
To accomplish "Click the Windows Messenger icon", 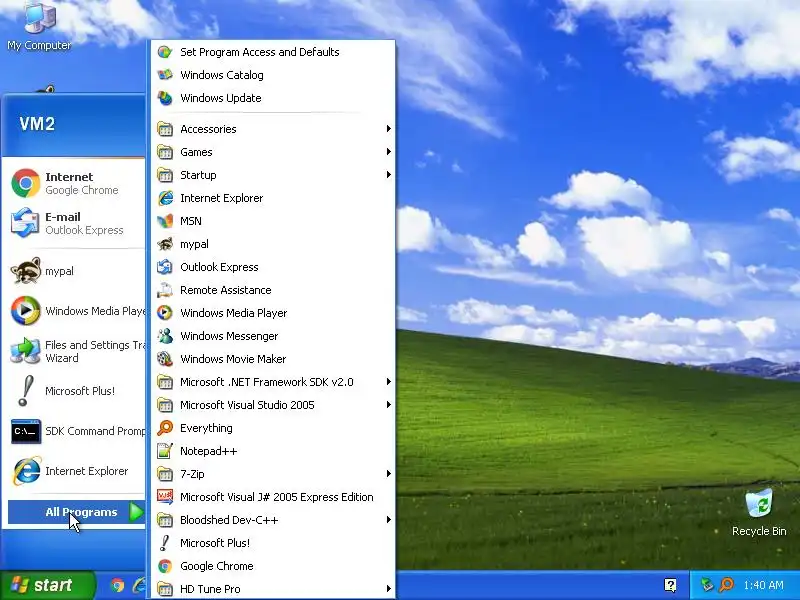I will click(x=165, y=336).
